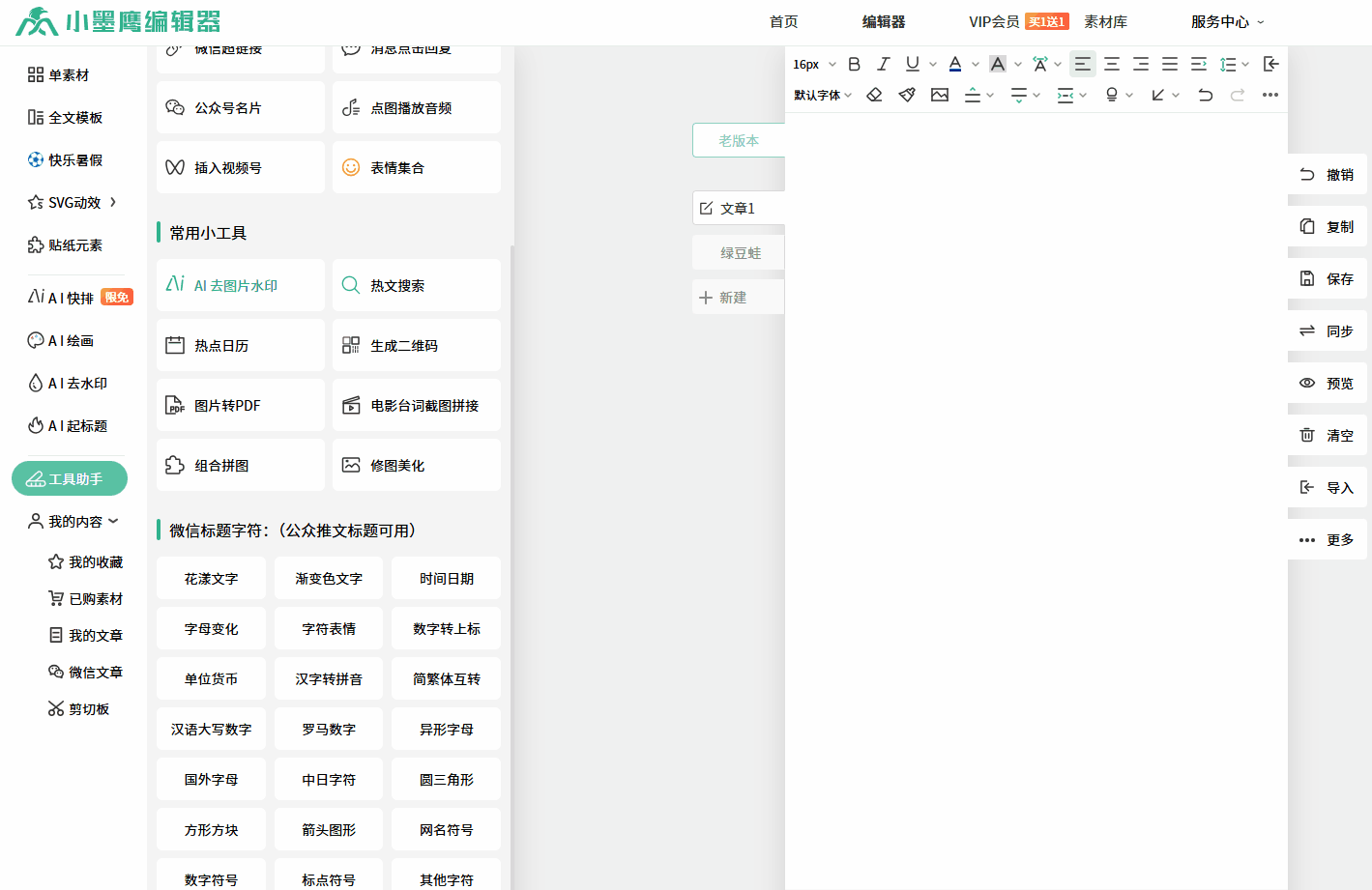This screenshot has width=1372, height=890.
Task: Select 单素材 in left sidebar
Action: 58,75
